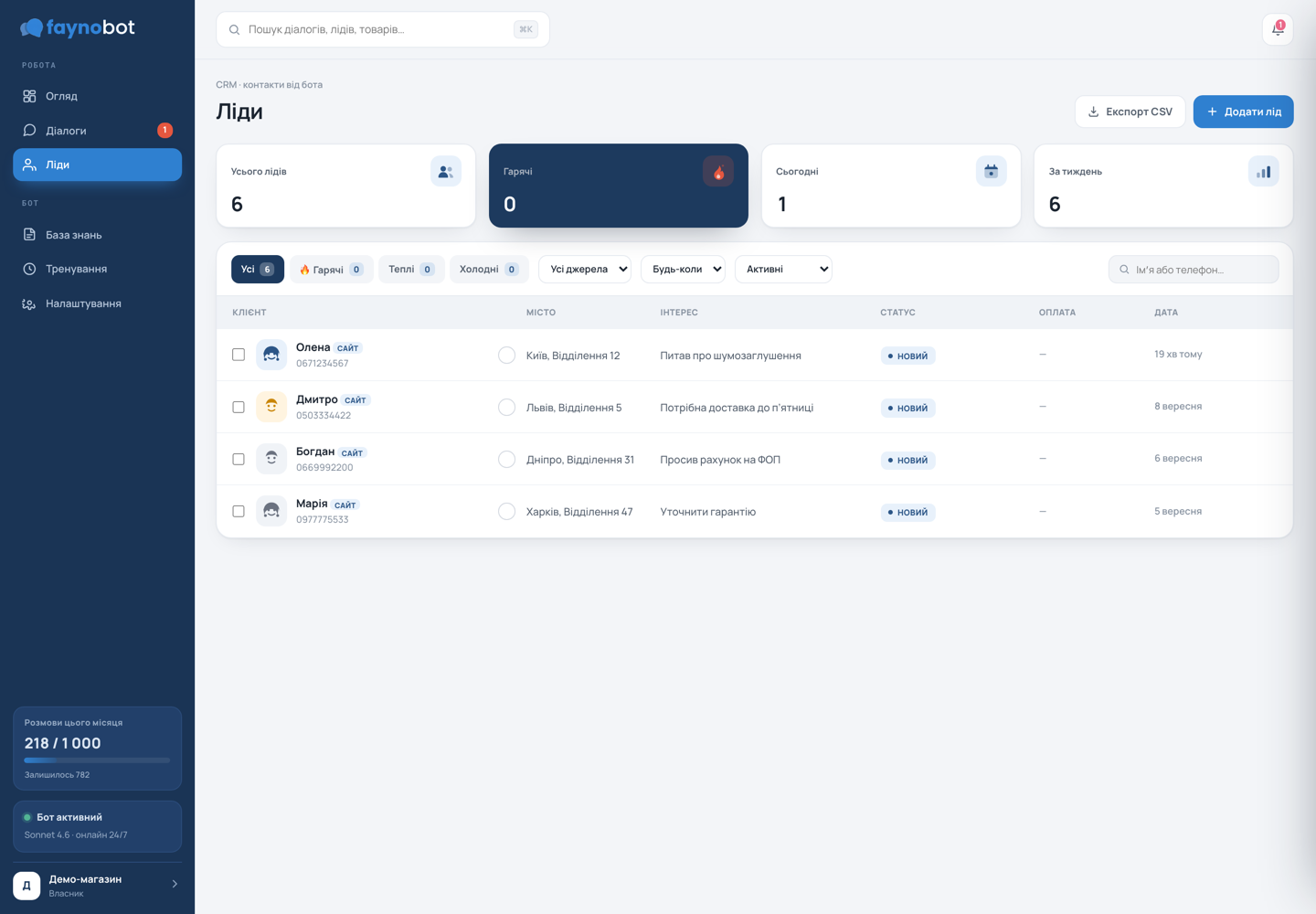Click the Експорт CSV button
Screen dimensions: 1316x914
(x=1130, y=112)
